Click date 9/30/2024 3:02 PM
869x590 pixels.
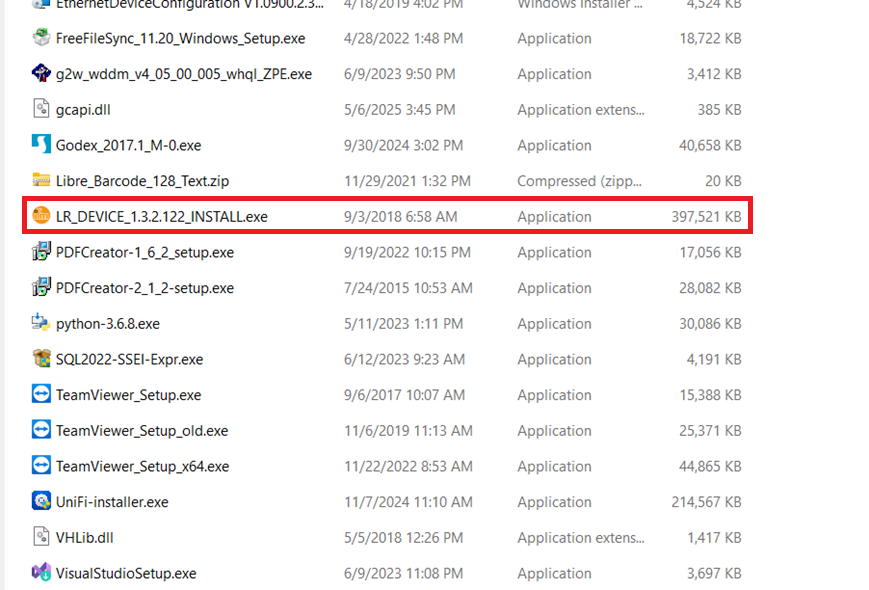click(403, 145)
